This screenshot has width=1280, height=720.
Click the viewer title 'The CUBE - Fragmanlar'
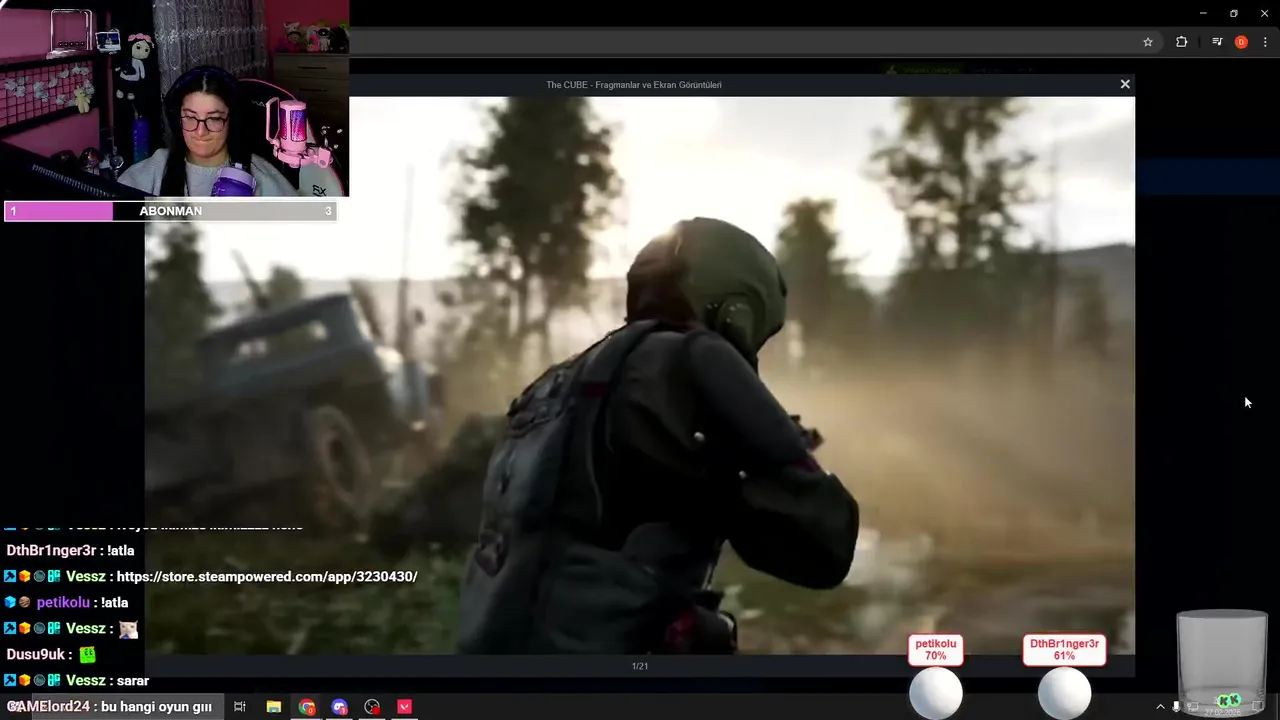click(634, 85)
